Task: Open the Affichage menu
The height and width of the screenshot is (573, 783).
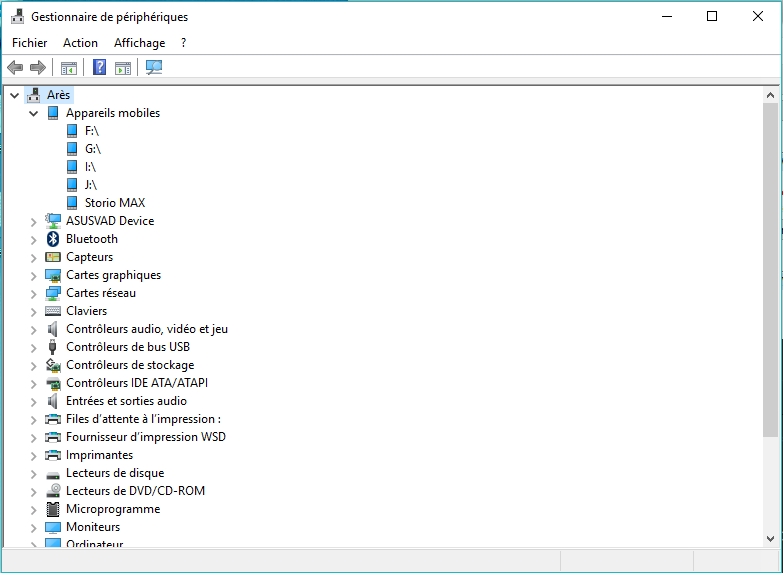Action: pos(139,43)
